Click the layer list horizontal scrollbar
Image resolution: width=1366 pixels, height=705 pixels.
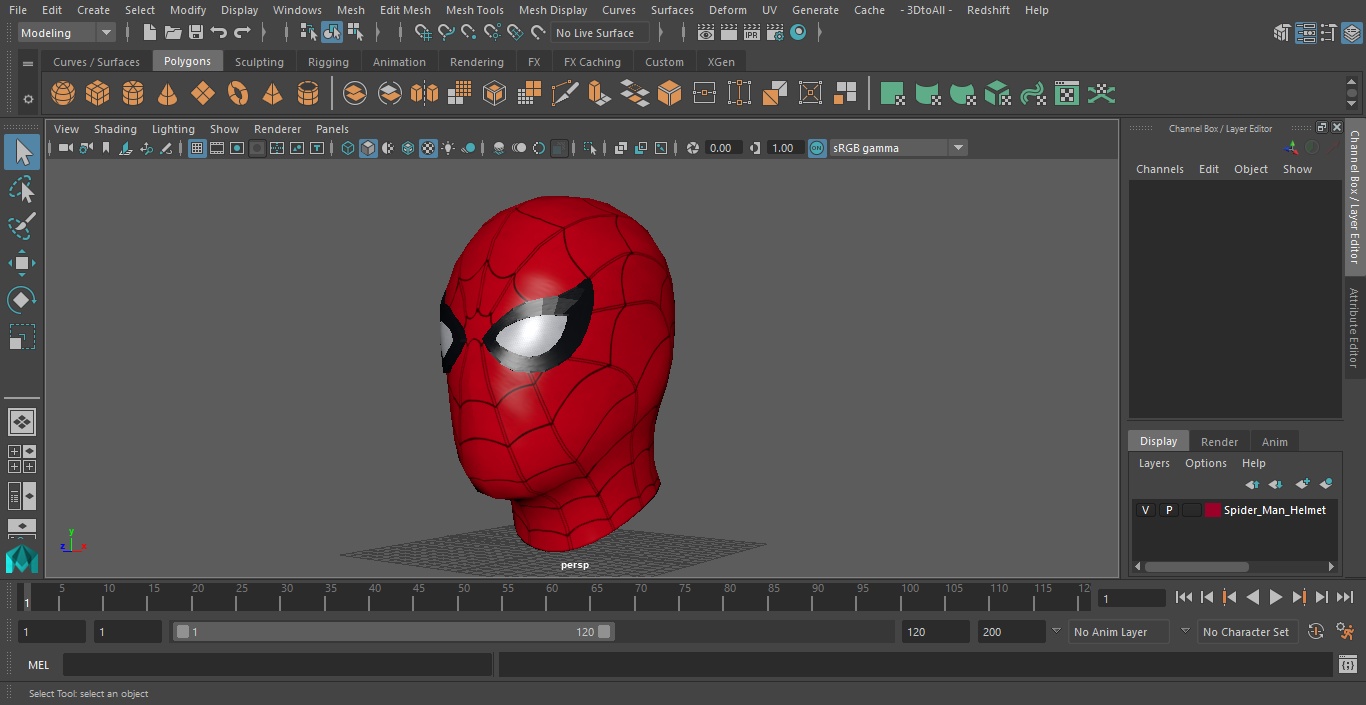click(x=1197, y=566)
